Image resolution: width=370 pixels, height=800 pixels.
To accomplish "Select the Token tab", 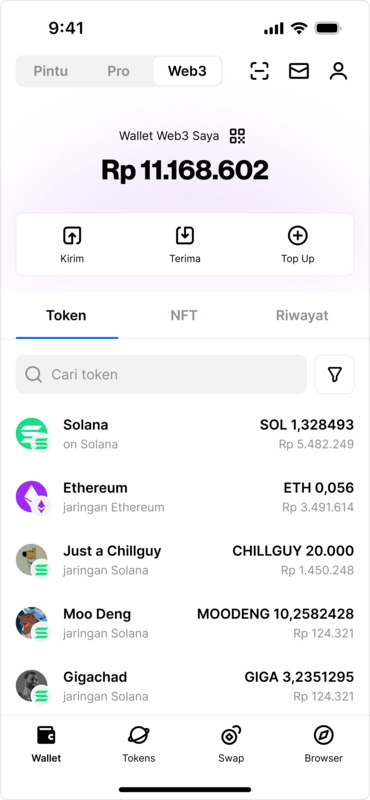I will point(66,315).
